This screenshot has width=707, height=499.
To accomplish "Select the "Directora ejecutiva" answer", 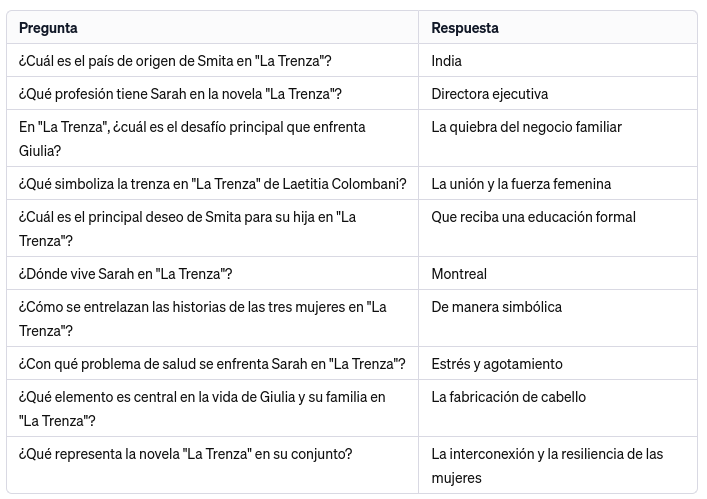I will [489, 94].
